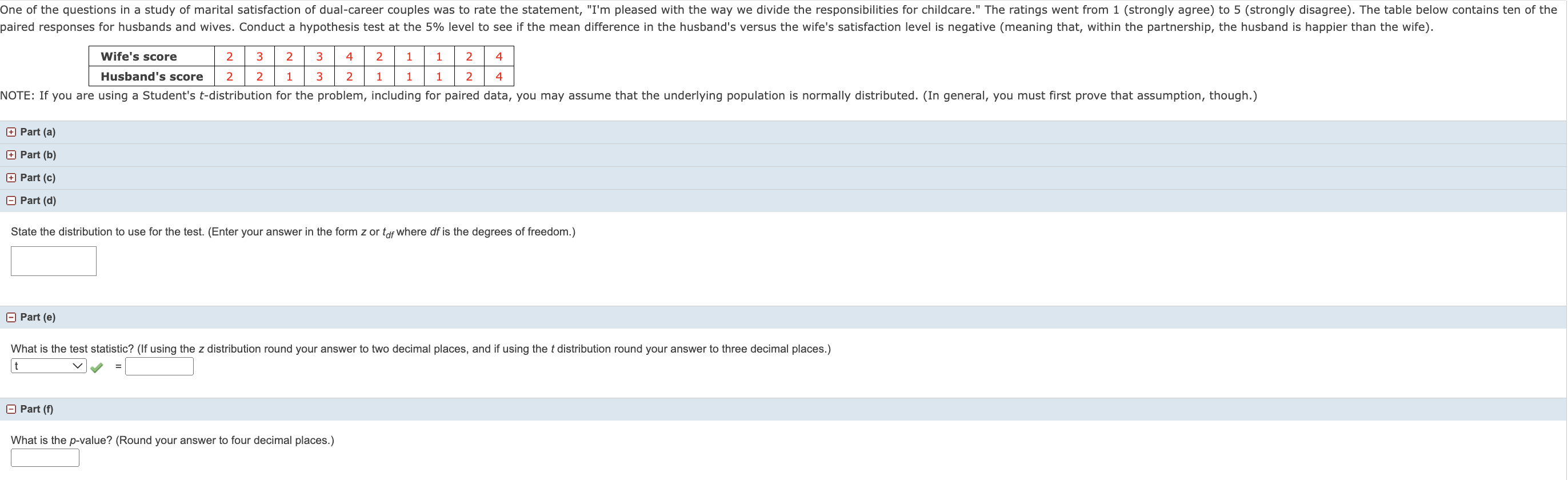Click the minus icon beside Part (f)
Viewport: 1568px width, 480px height.
point(10,408)
